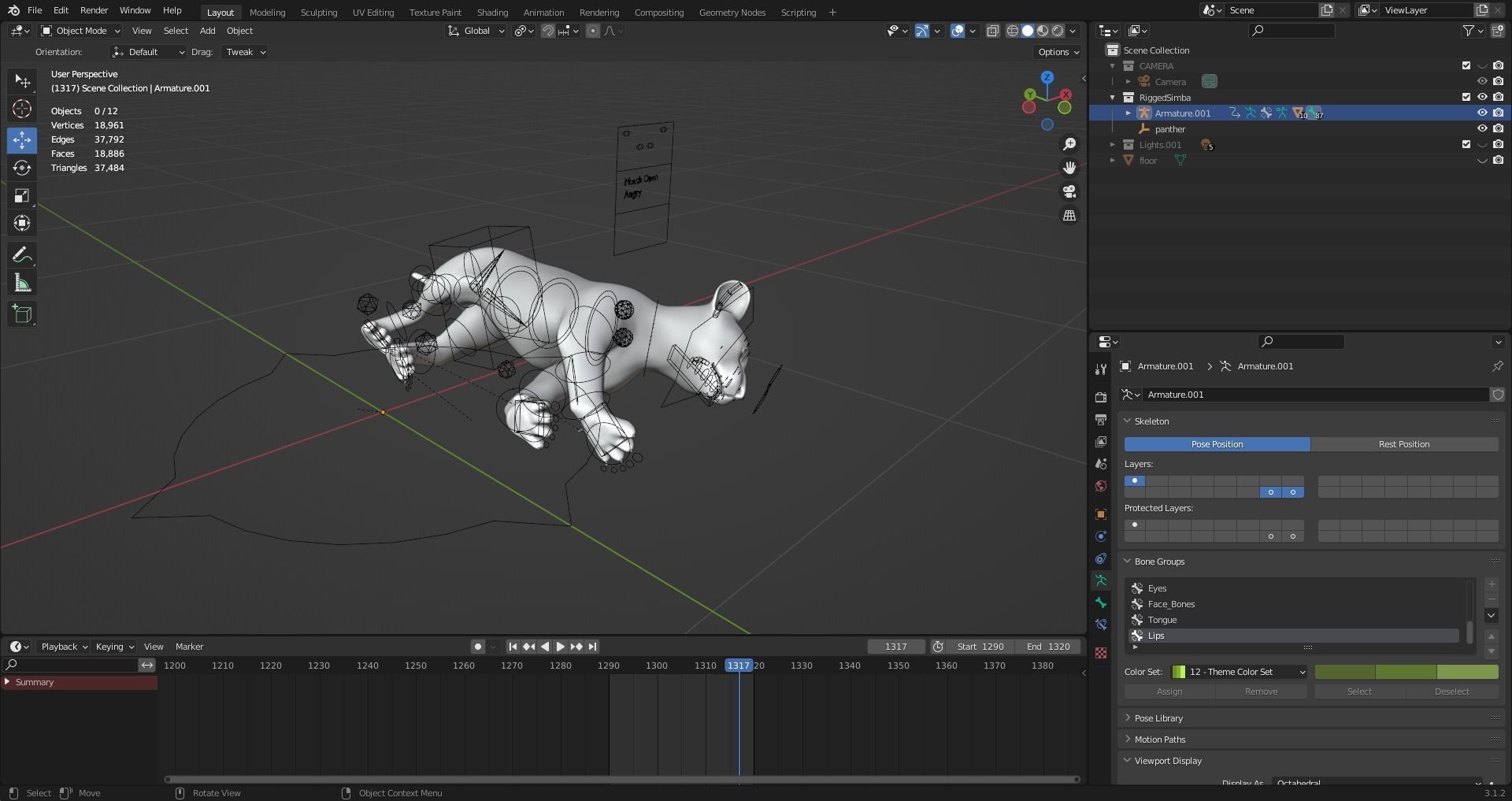Screen dimensions: 1512x801
Task: Switch to Sculpting workspace tab
Action: [319, 12]
